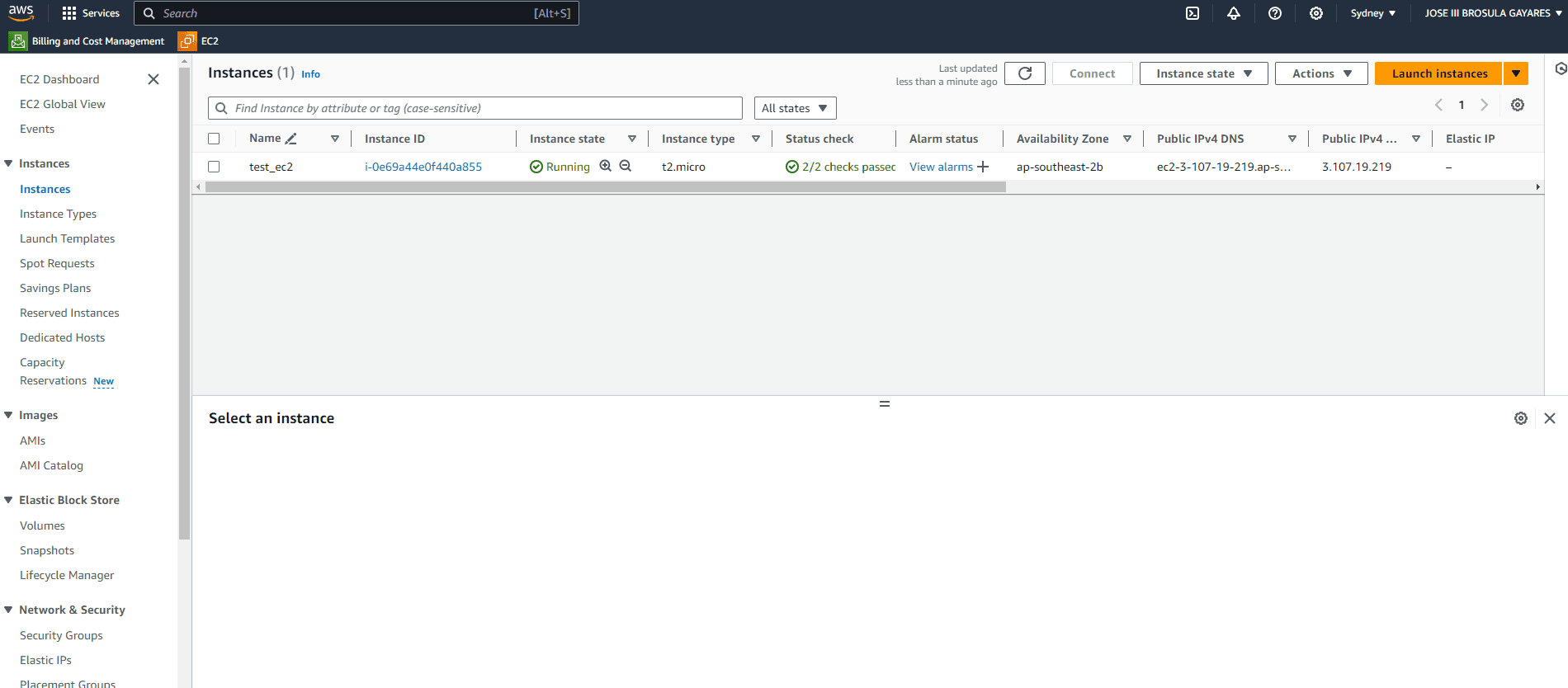Sort by Availability Zone column arrow
Screen dimensions: 1568x688
pos(1127,139)
